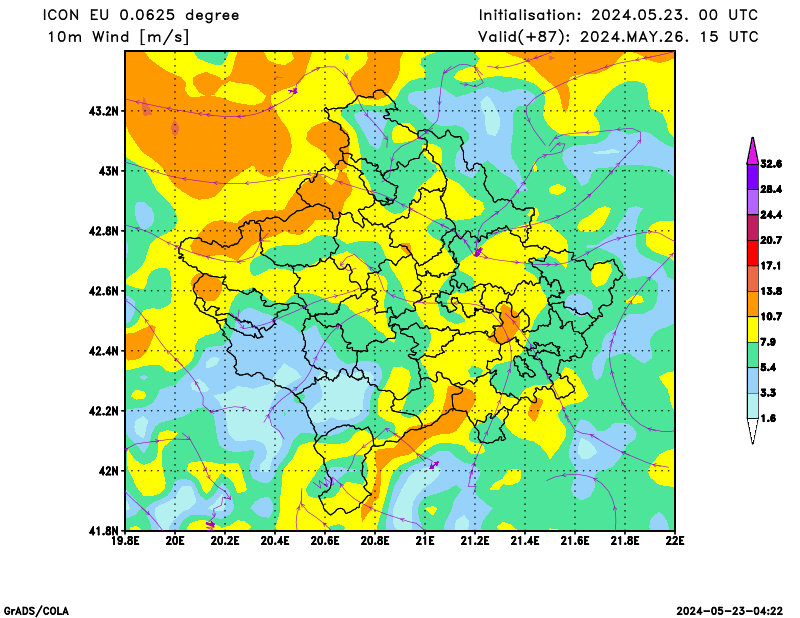Click the 13.8 colorbar label
The height and width of the screenshot is (618, 800).
(x=771, y=291)
